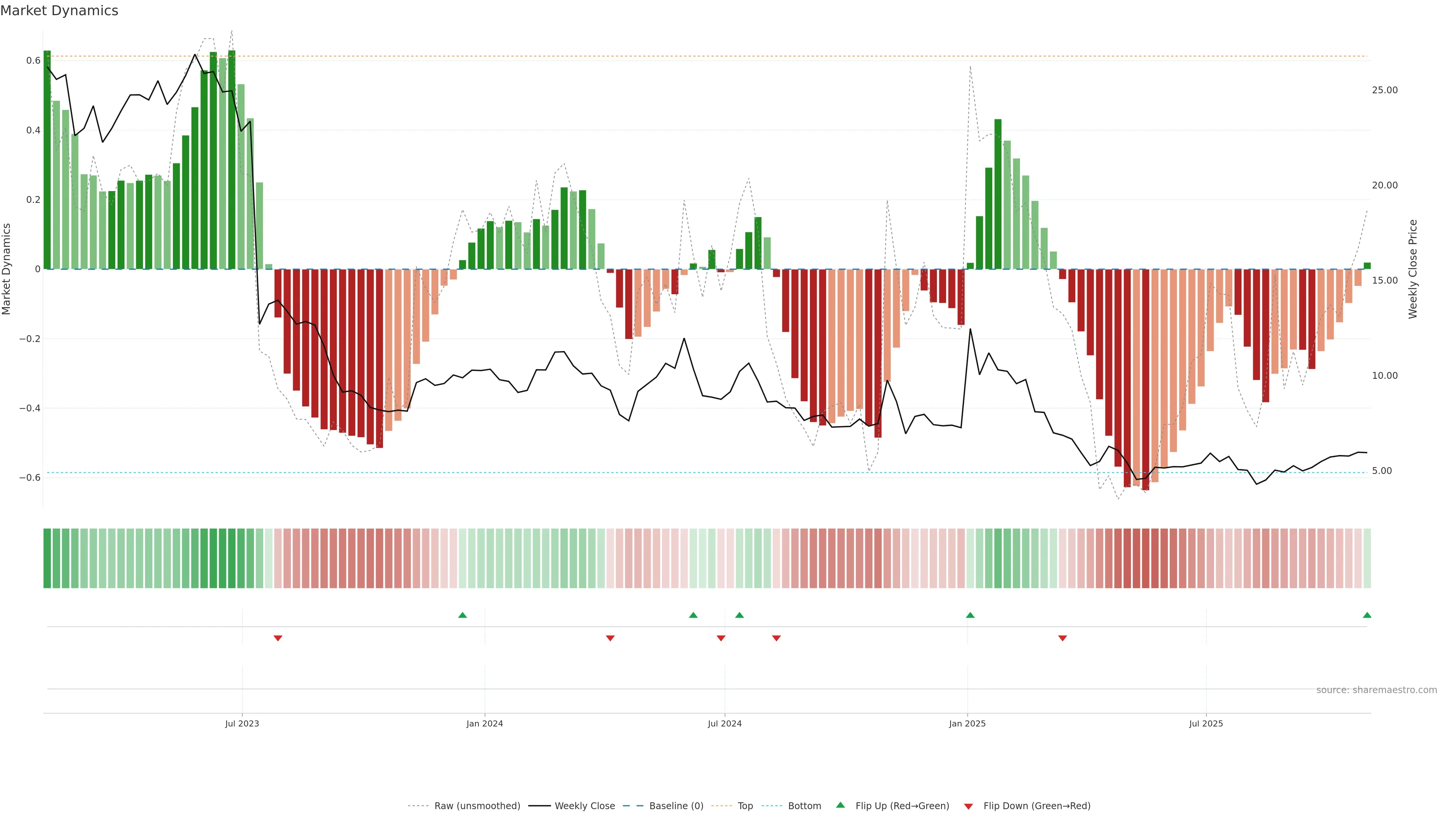This screenshot has width=1456, height=819.
Task: Click the 25.00 right-axis price label
Action: [1384, 91]
